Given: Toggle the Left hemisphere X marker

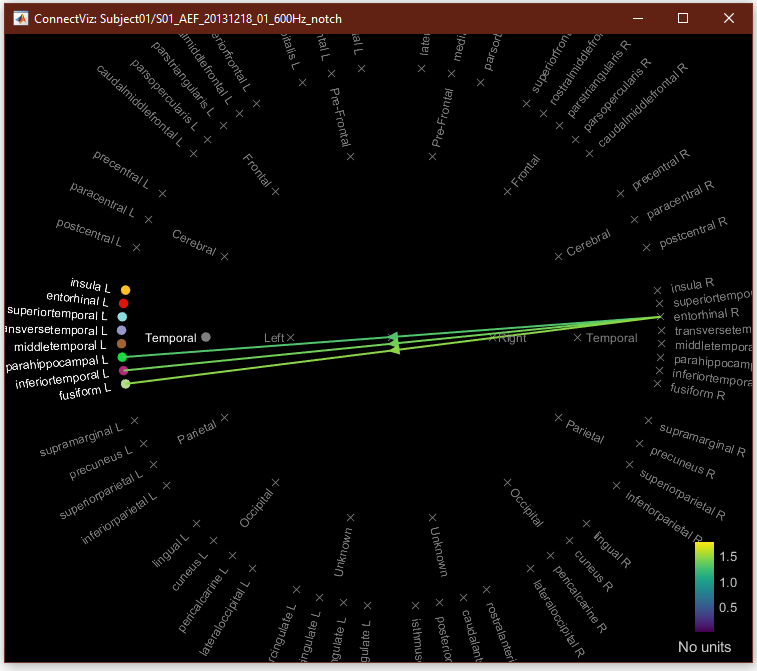Looking at the screenshot, I should tap(290, 338).
